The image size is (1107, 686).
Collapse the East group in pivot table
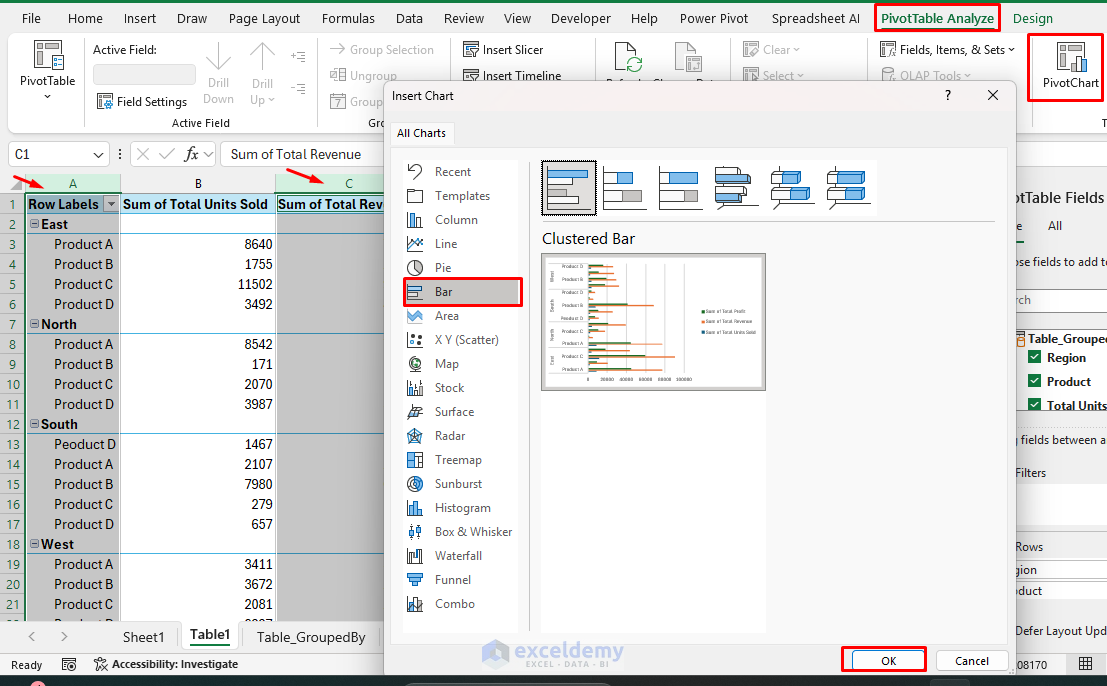click(34, 224)
